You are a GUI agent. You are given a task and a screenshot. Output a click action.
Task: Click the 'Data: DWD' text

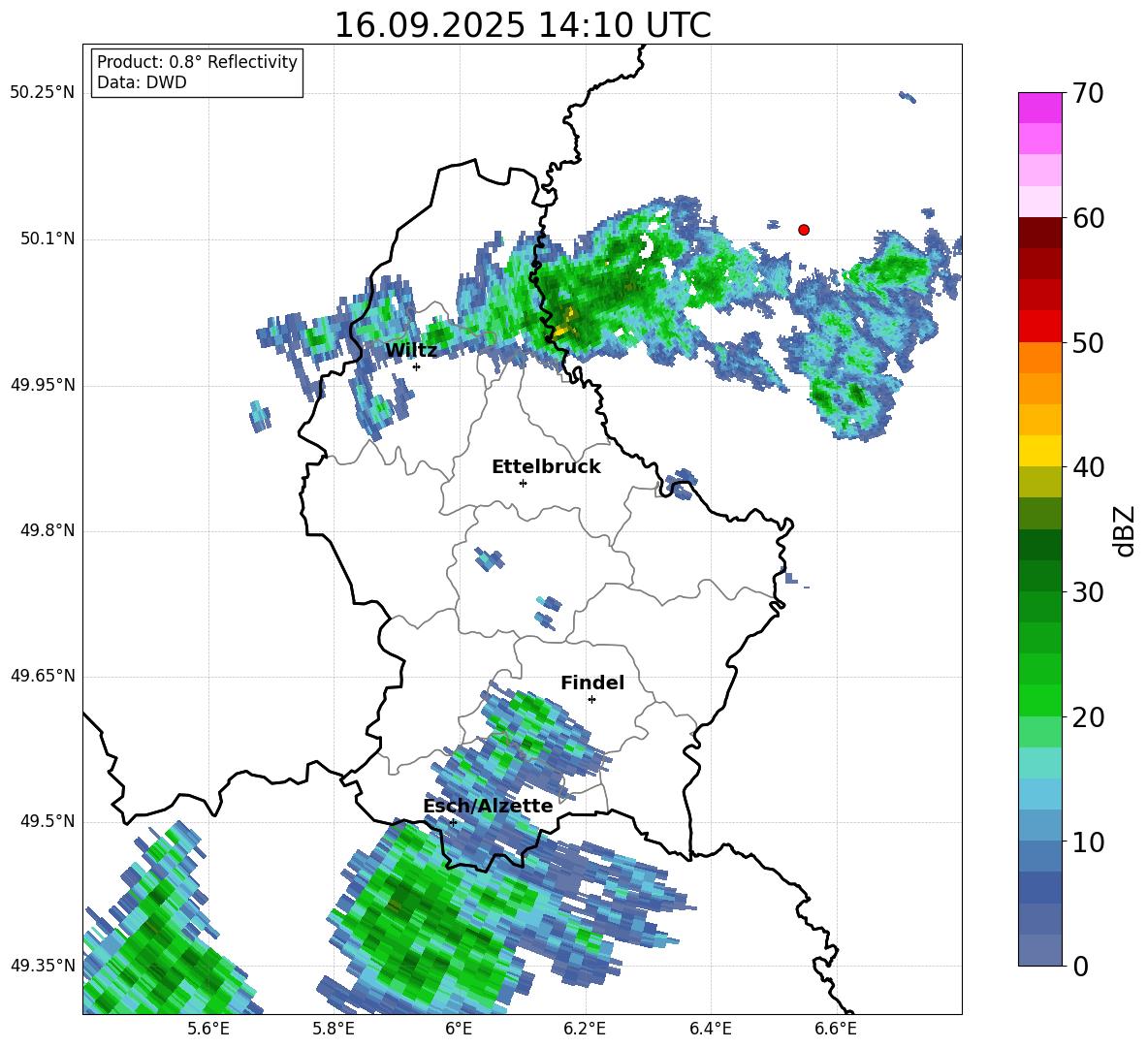pos(142,82)
